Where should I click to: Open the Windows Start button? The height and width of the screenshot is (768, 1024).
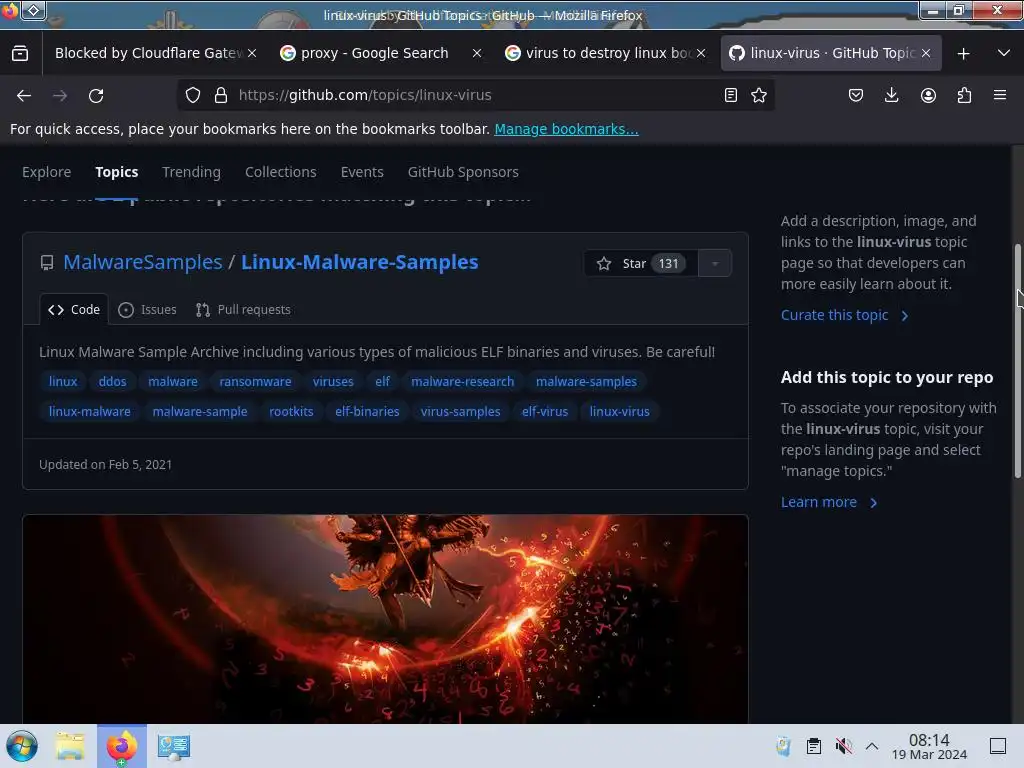[x=22, y=746]
